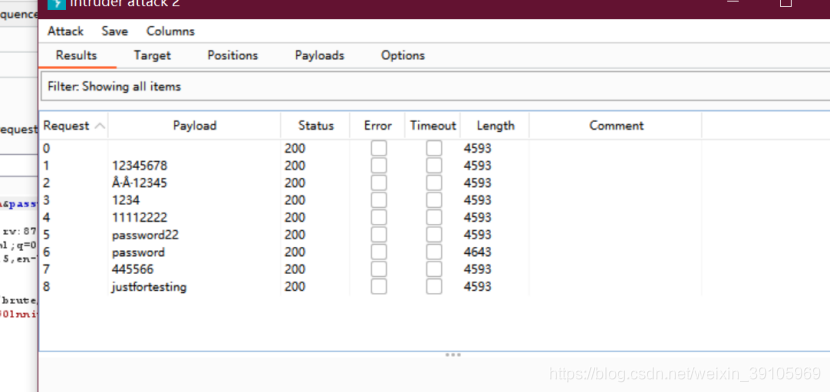Sort by the Length column header
The width and height of the screenshot is (830, 392).
tap(495, 126)
